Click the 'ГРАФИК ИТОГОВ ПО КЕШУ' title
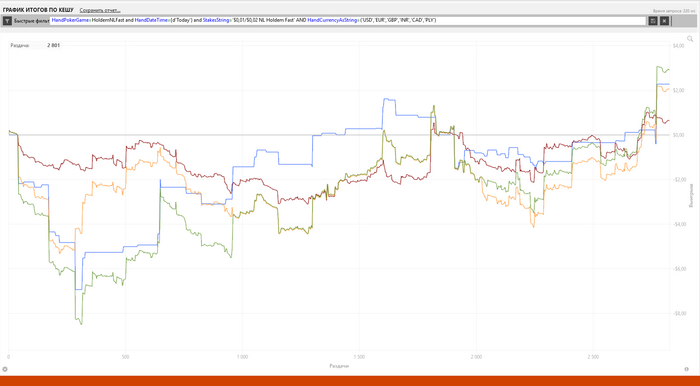700x386 pixels. point(38,10)
